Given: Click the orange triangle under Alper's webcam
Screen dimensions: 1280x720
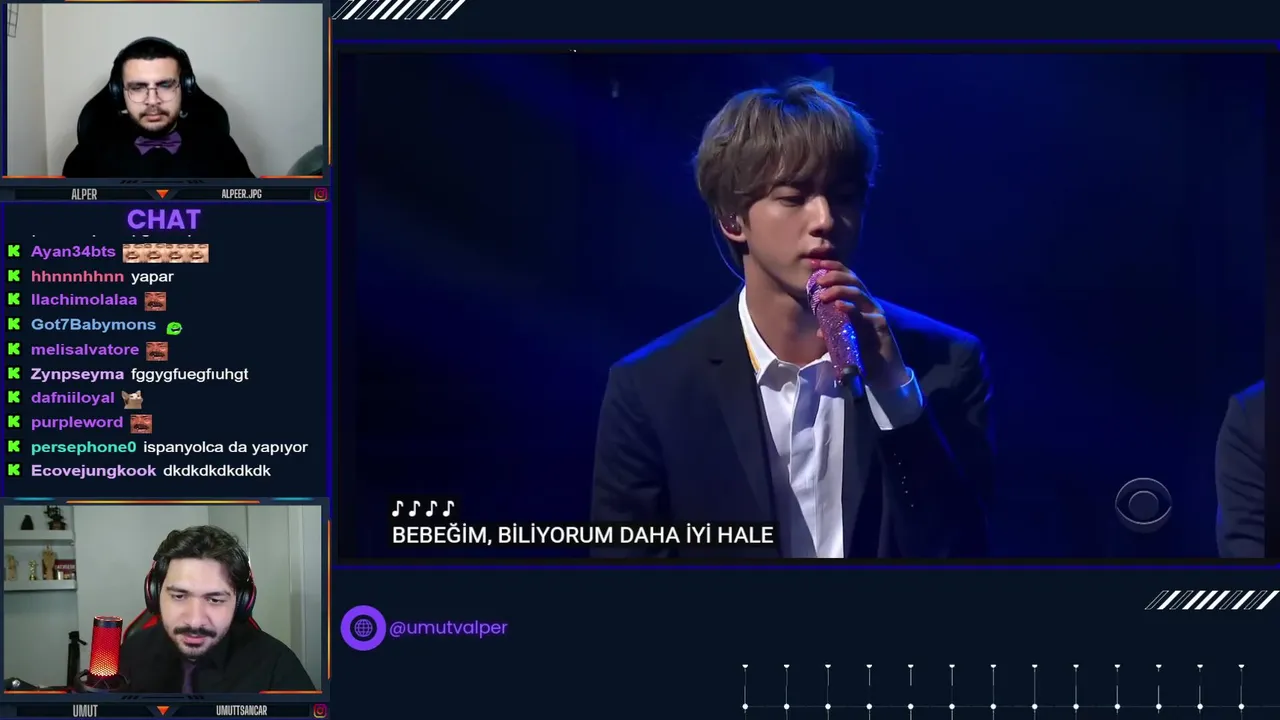Looking at the screenshot, I should click(163, 193).
